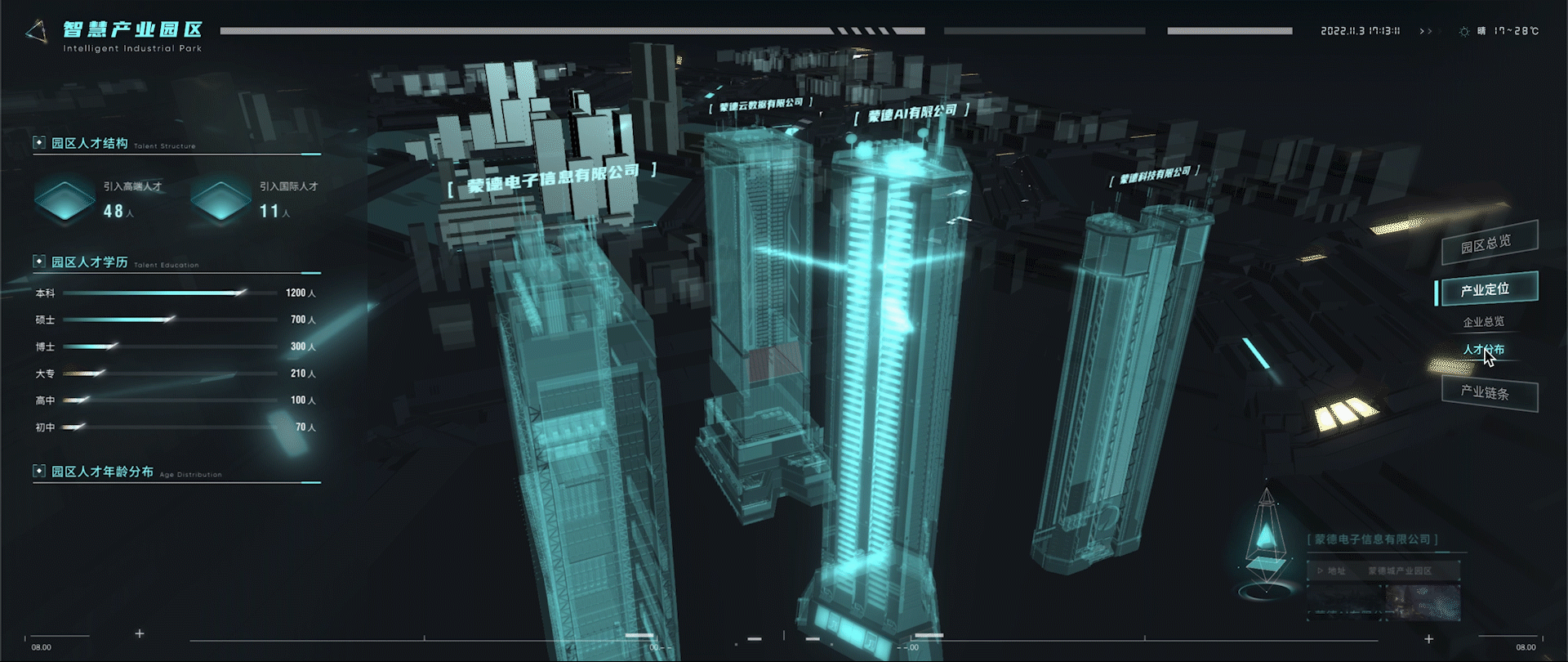
Task: Select the diamond icon for 引入高端人才
Action: tap(65, 200)
